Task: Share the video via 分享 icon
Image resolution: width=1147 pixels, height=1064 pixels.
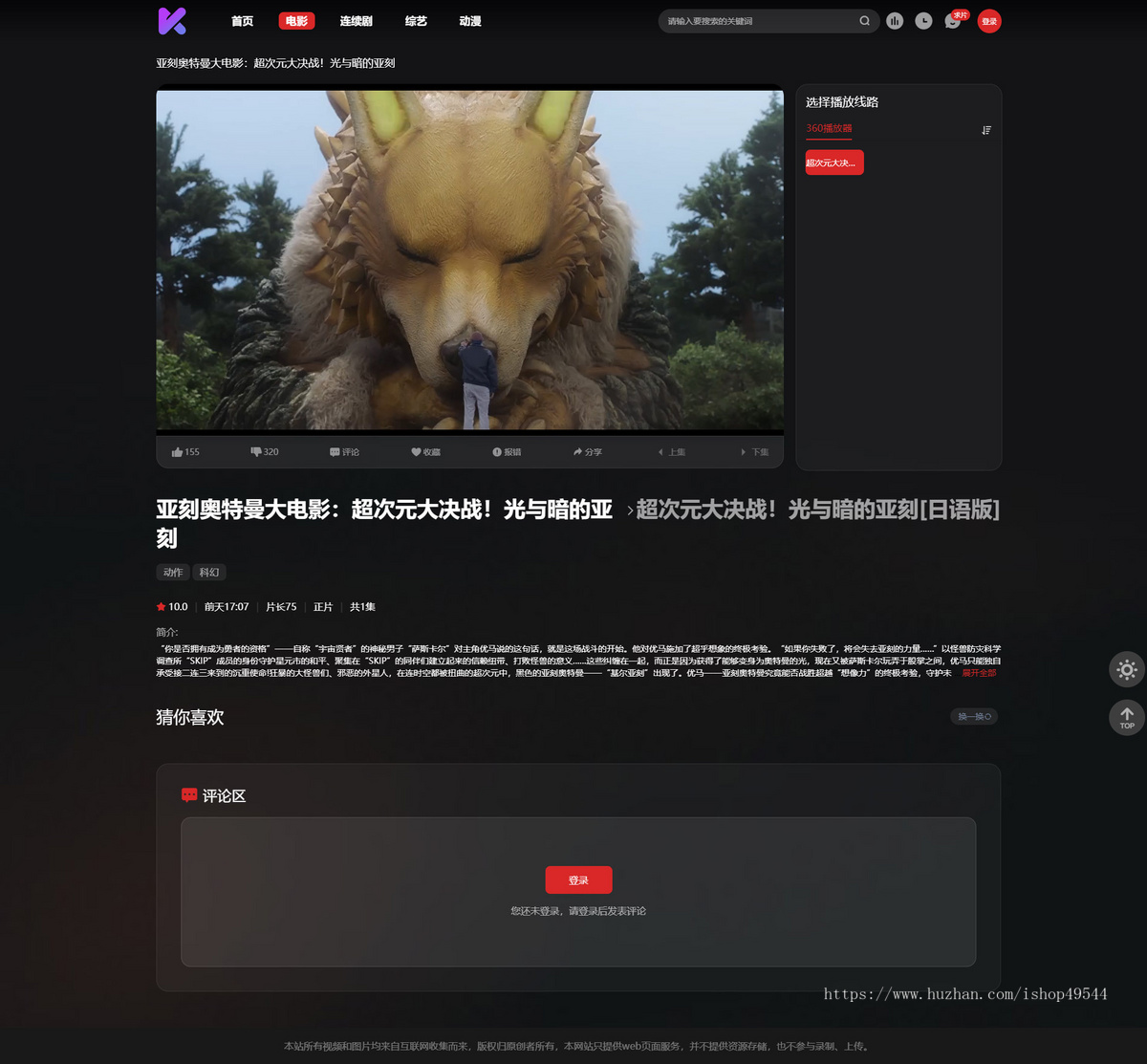Action: coord(587,452)
